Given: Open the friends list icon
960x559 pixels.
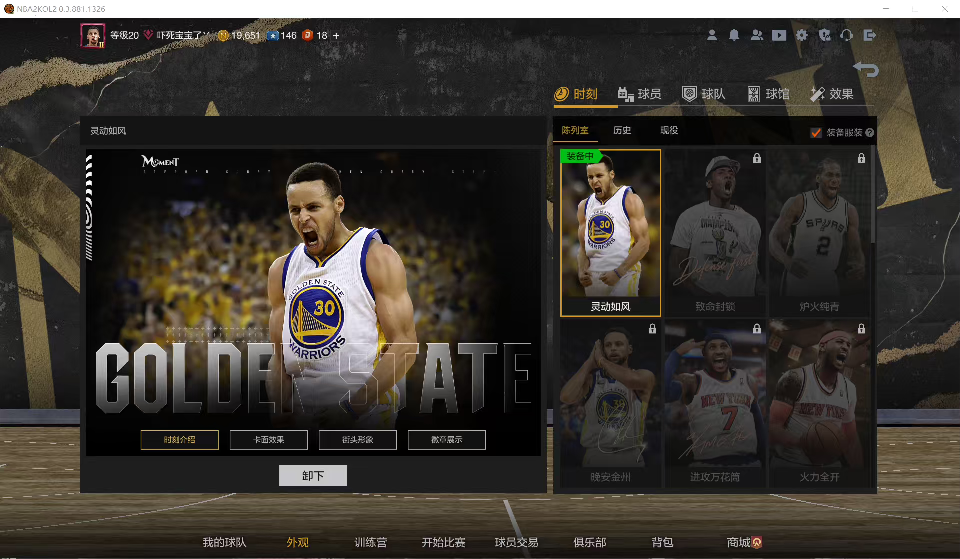Looking at the screenshot, I should point(757,36).
